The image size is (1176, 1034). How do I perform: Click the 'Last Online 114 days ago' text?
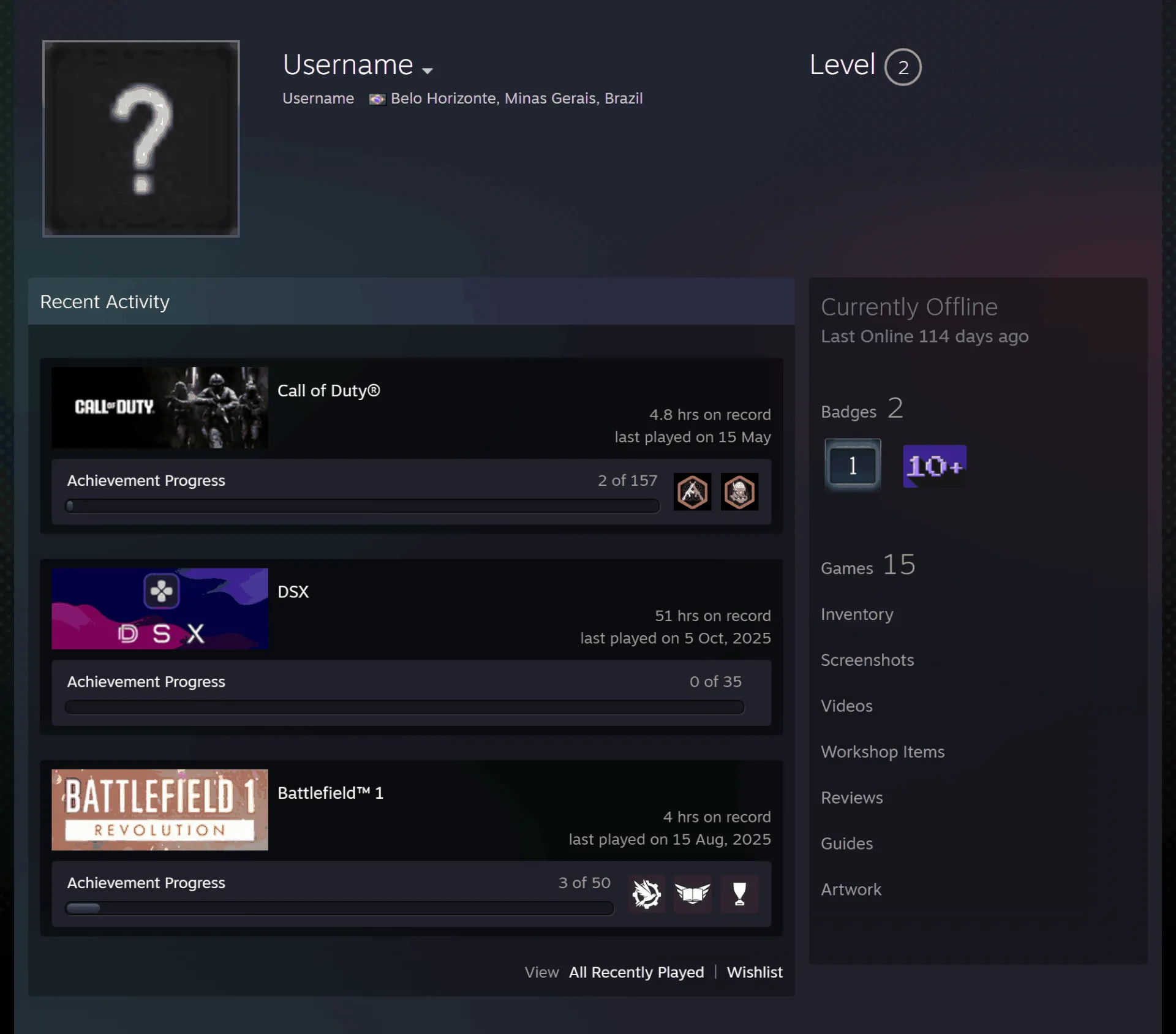(x=924, y=336)
